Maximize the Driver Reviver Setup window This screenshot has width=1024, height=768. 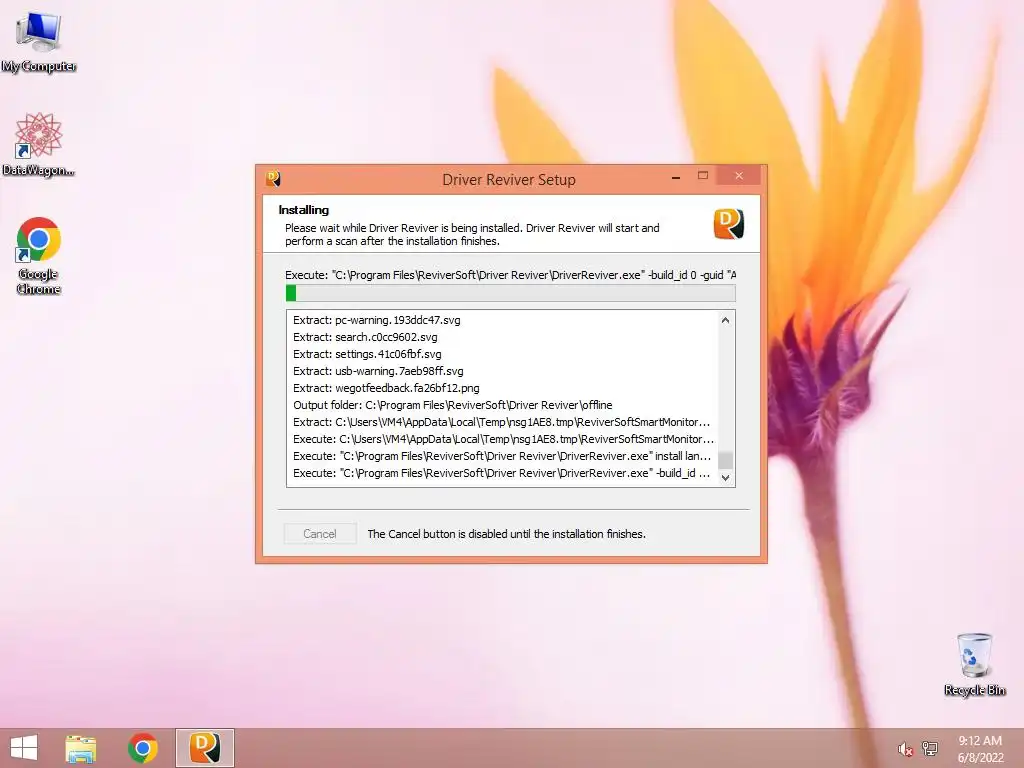coord(703,176)
